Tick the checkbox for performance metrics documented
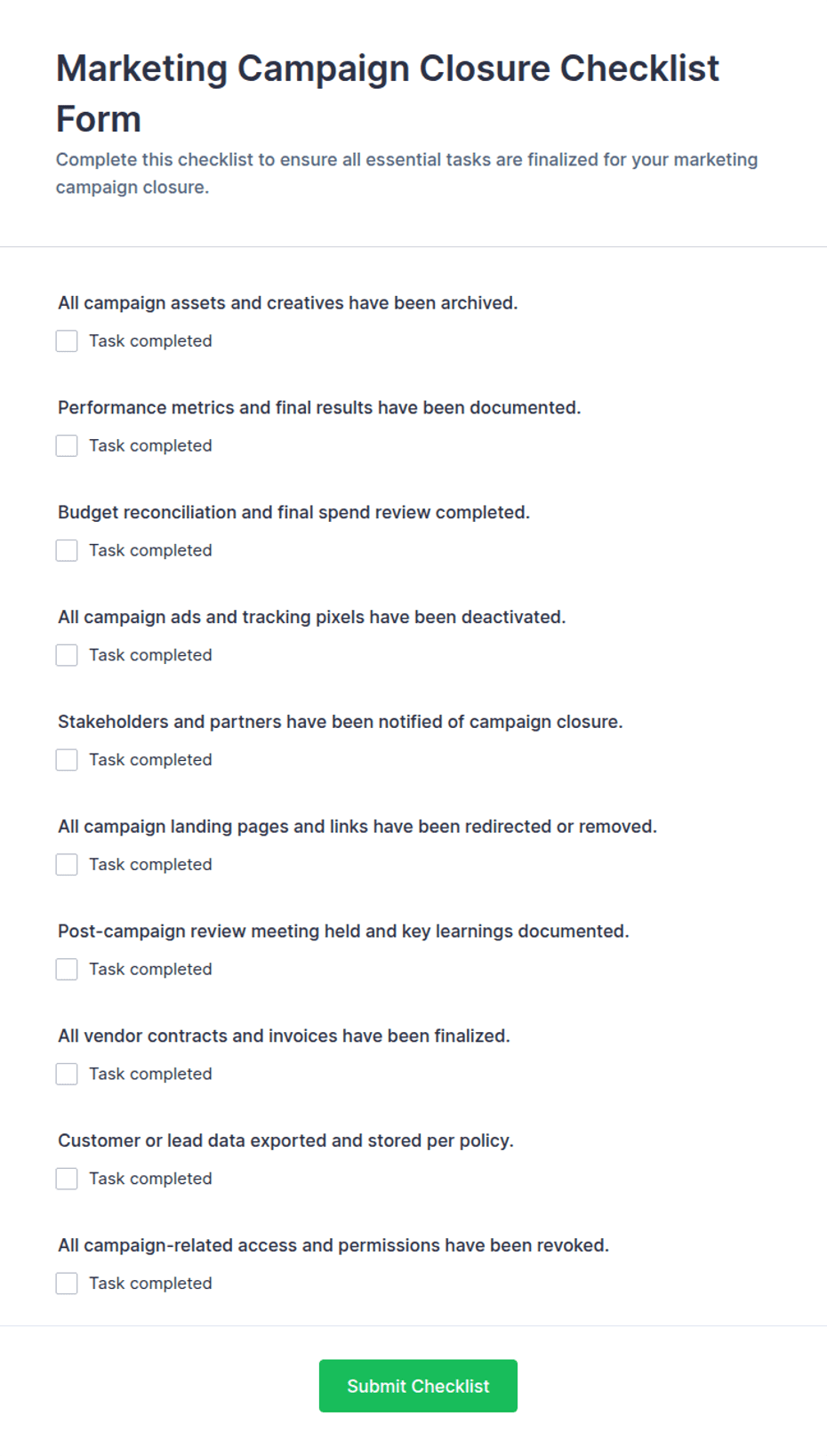Viewport: 827px width, 1456px height. pyautogui.click(x=67, y=446)
